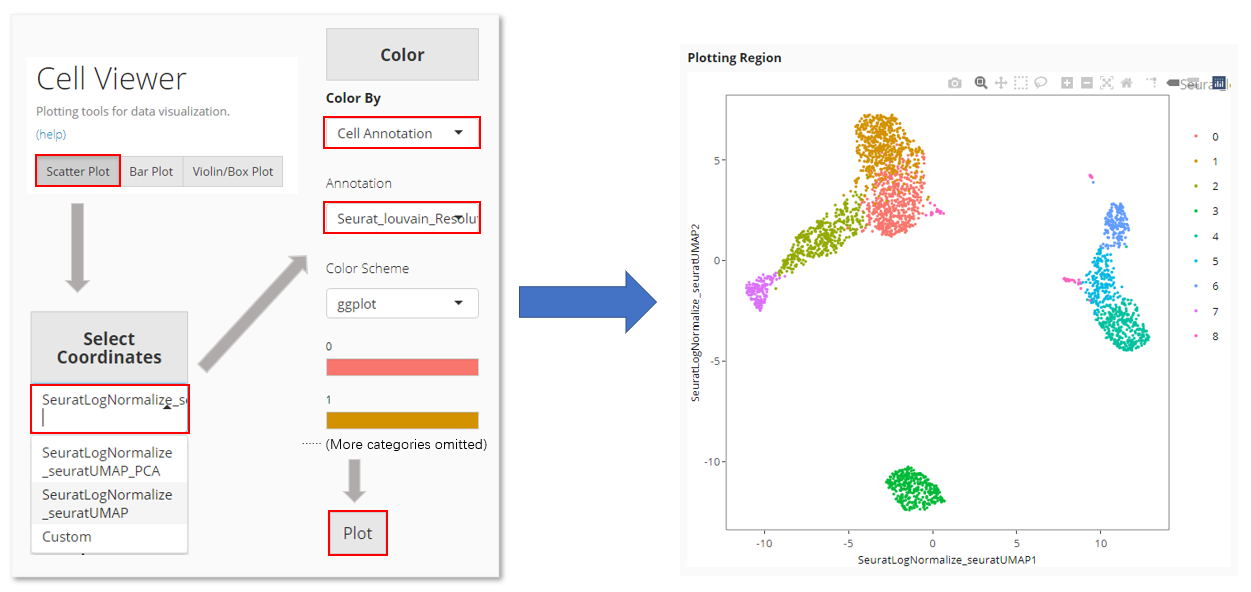Open the Violin/Box Plot tab

232,171
